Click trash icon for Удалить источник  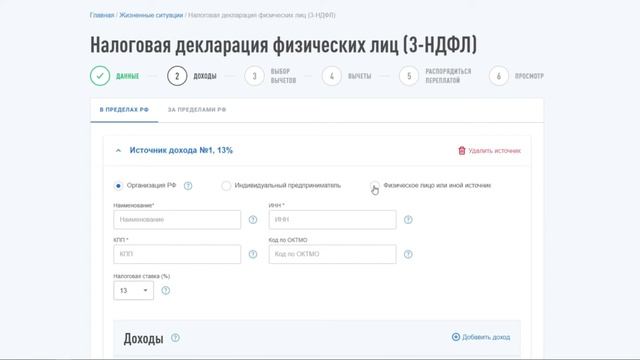[462, 151]
